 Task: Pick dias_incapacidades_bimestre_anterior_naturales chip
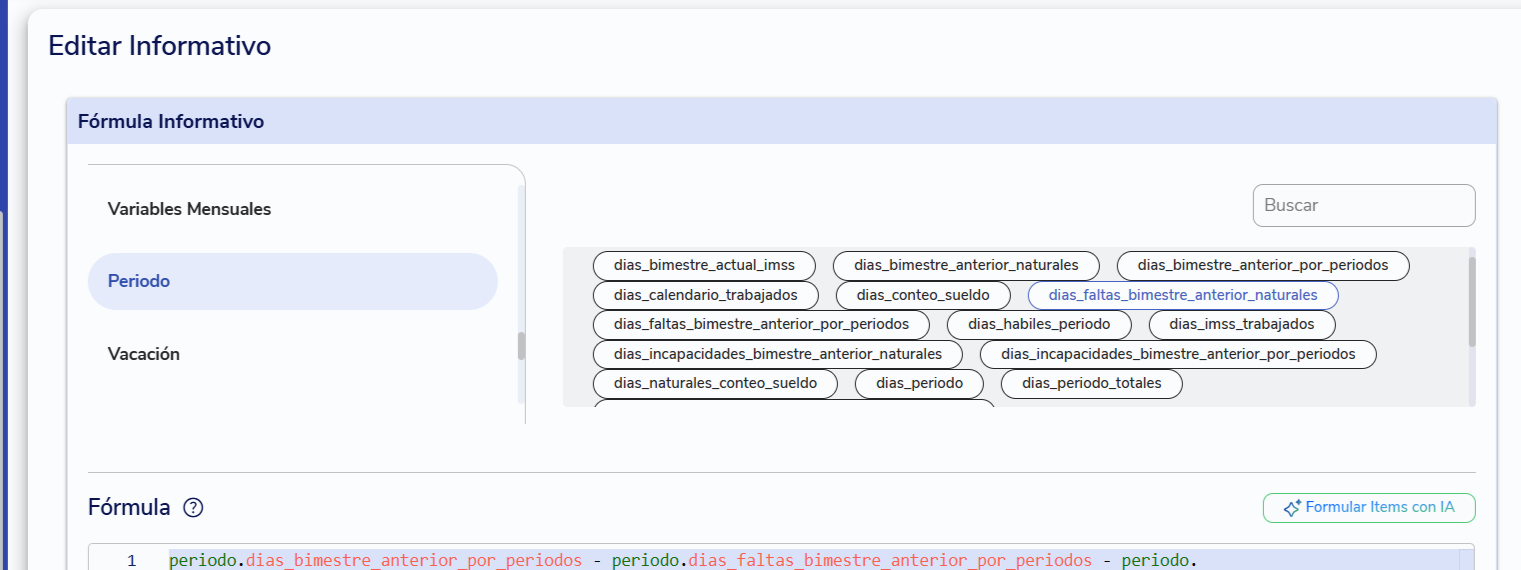tap(778, 354)
